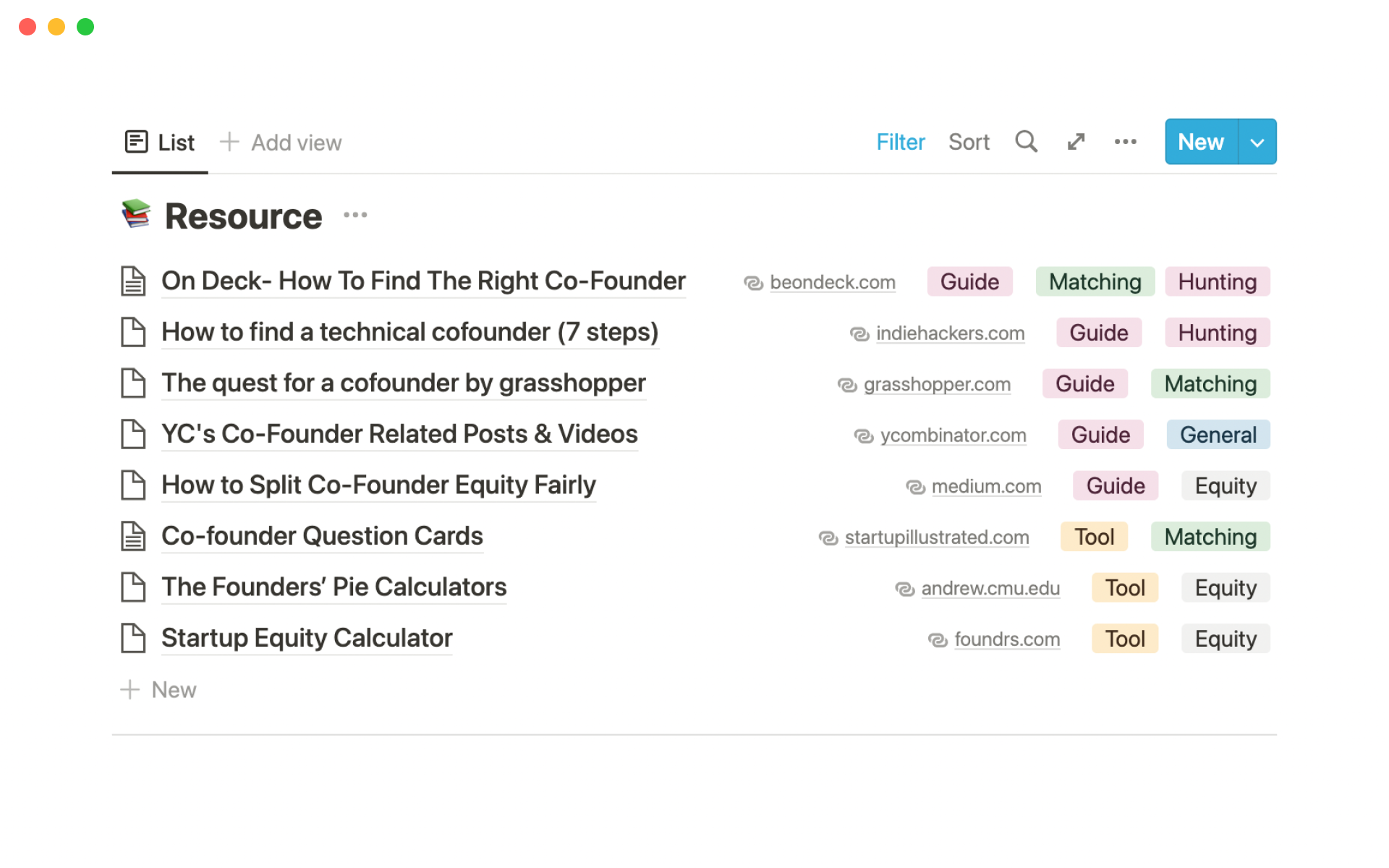Click the green Matching tag on first row
The image size is (1389, 868).
[x=1095, y=282]
